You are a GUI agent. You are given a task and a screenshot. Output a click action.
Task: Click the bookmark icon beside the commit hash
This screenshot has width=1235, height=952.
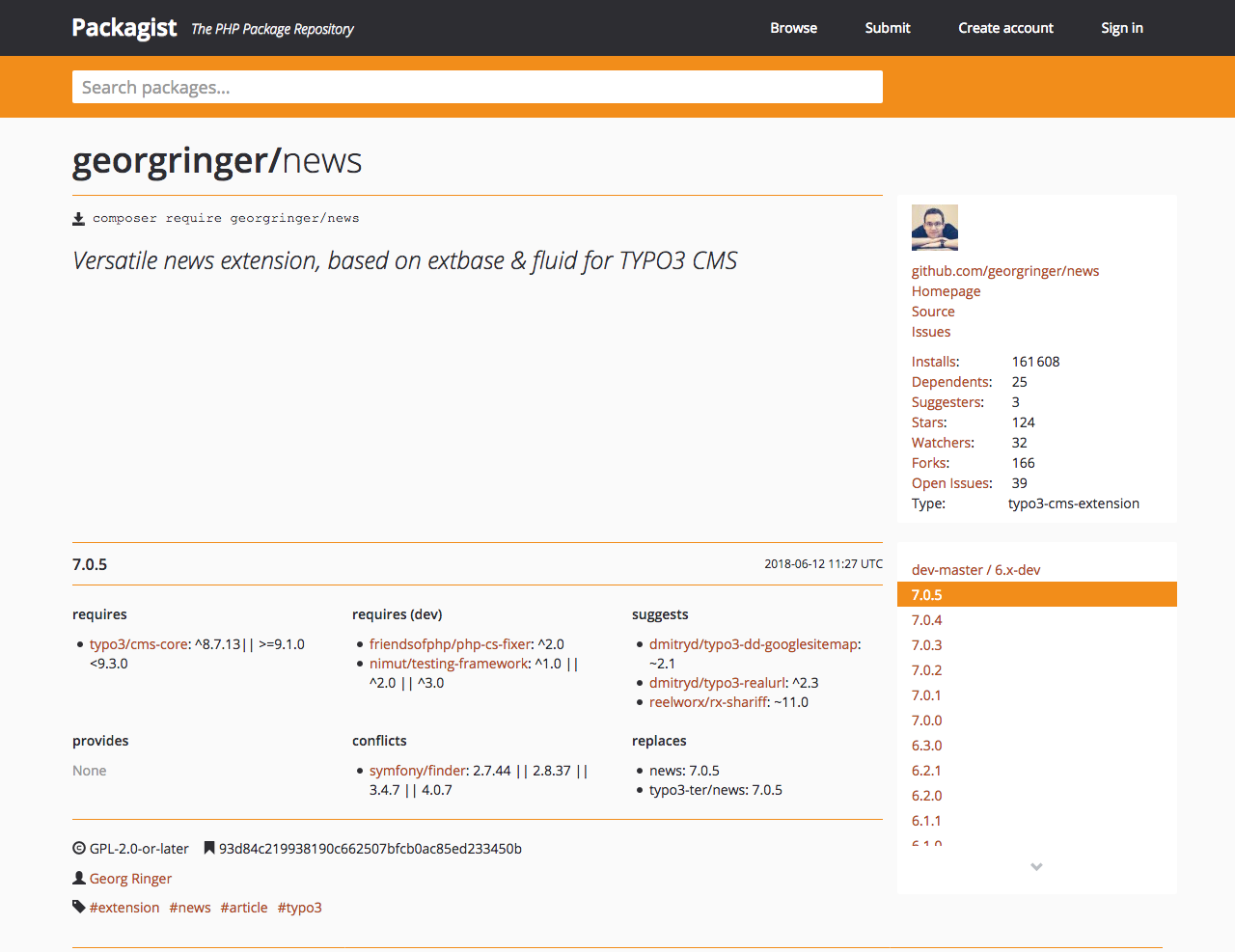[209, 849]
